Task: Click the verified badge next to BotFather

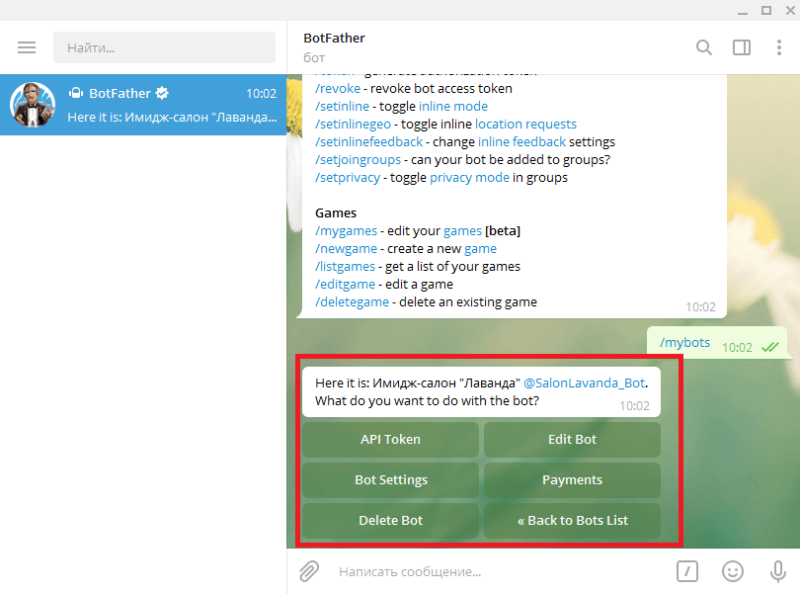Action: (x=162, y=93)
